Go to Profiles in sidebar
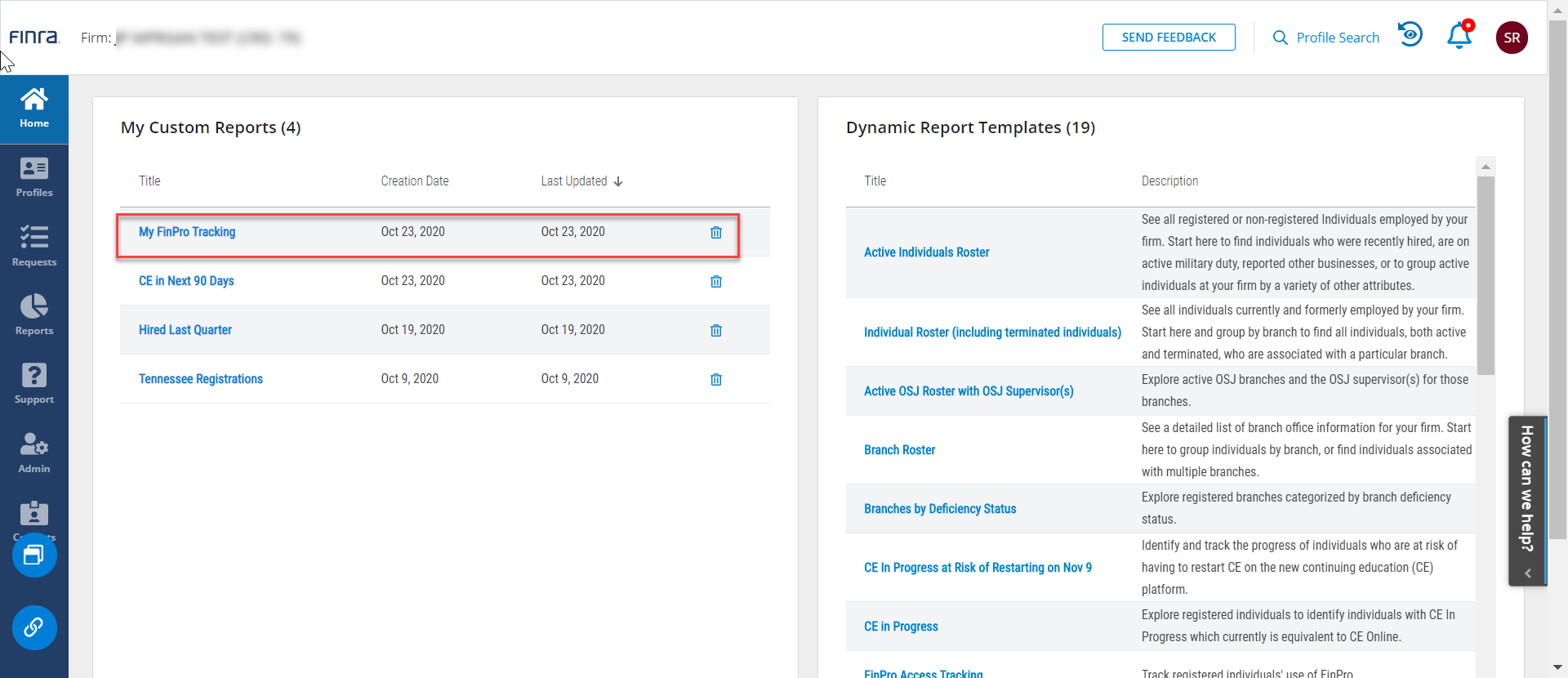The width and height of the screenshot is (1568, 678). (x=34, y=178)
